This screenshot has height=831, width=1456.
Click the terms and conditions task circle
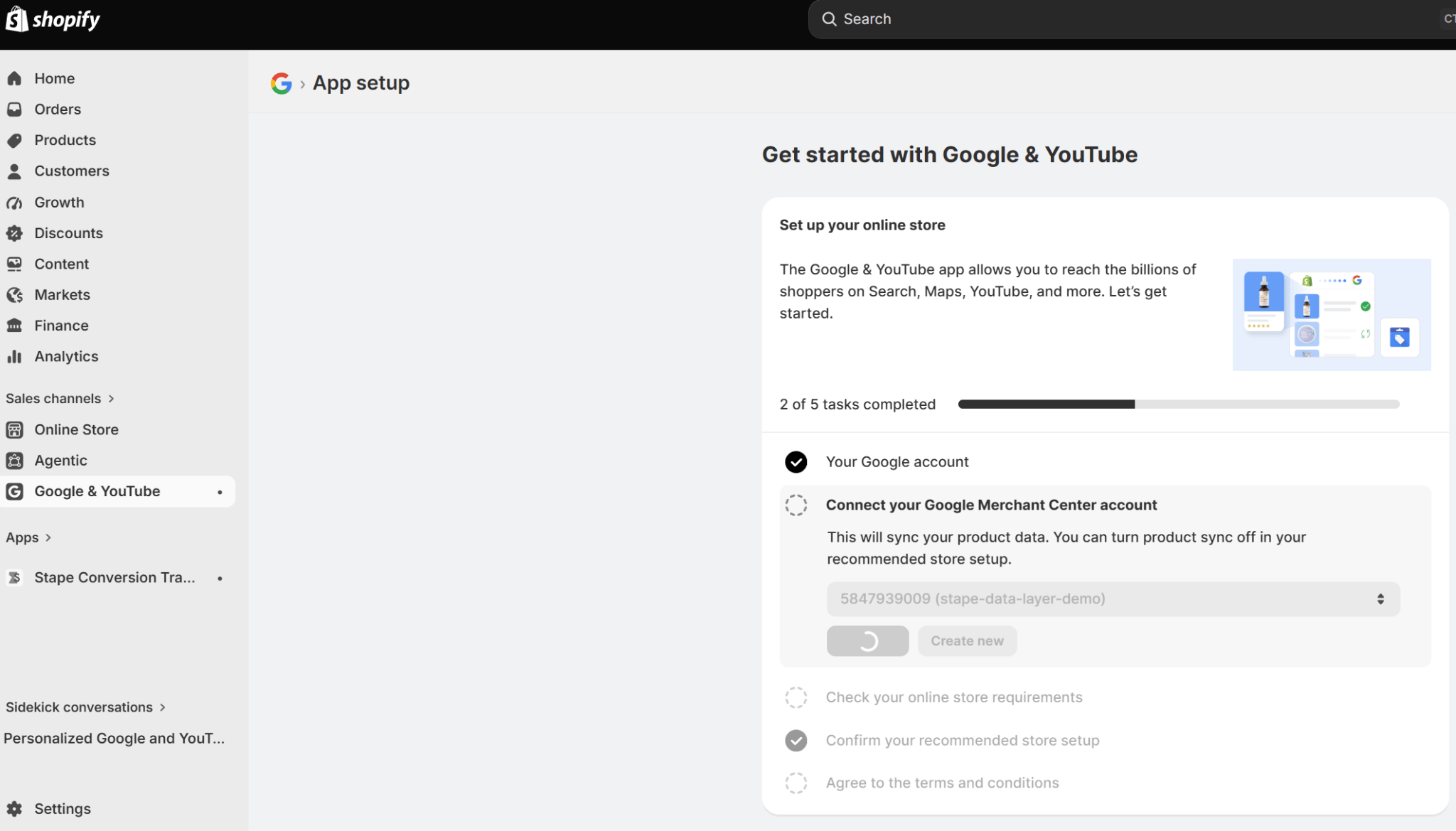(796, 783)
